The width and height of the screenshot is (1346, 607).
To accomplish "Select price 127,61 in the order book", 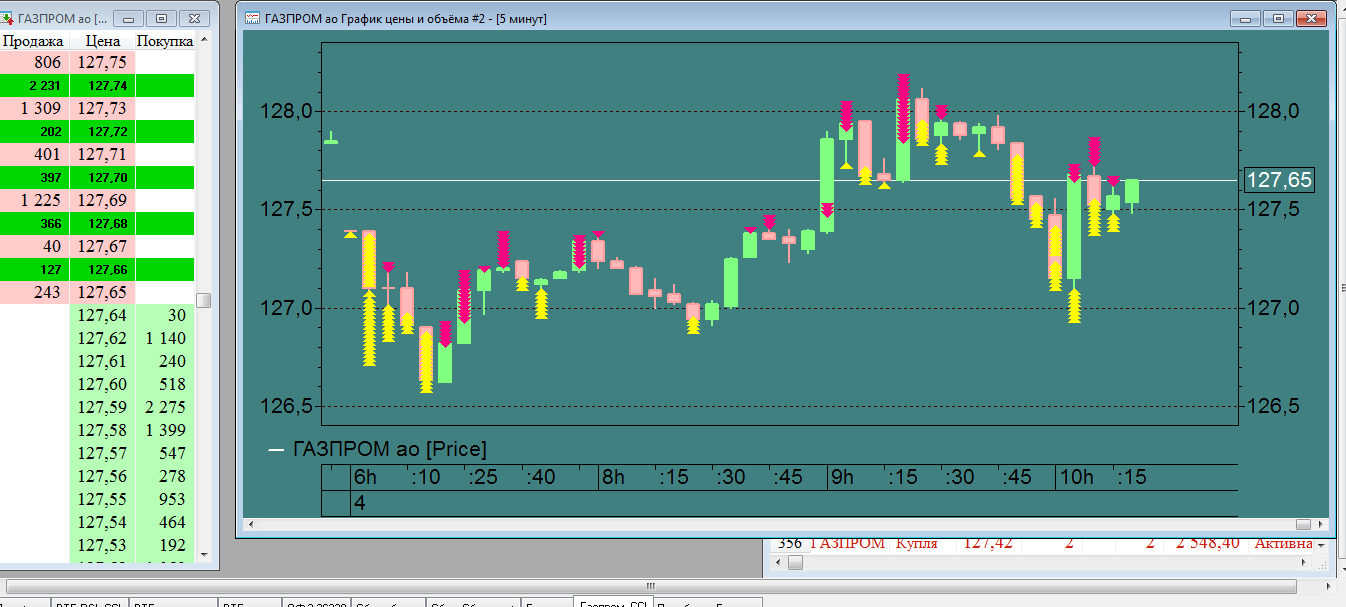I will pyautogui.click(x=102, y=361).
